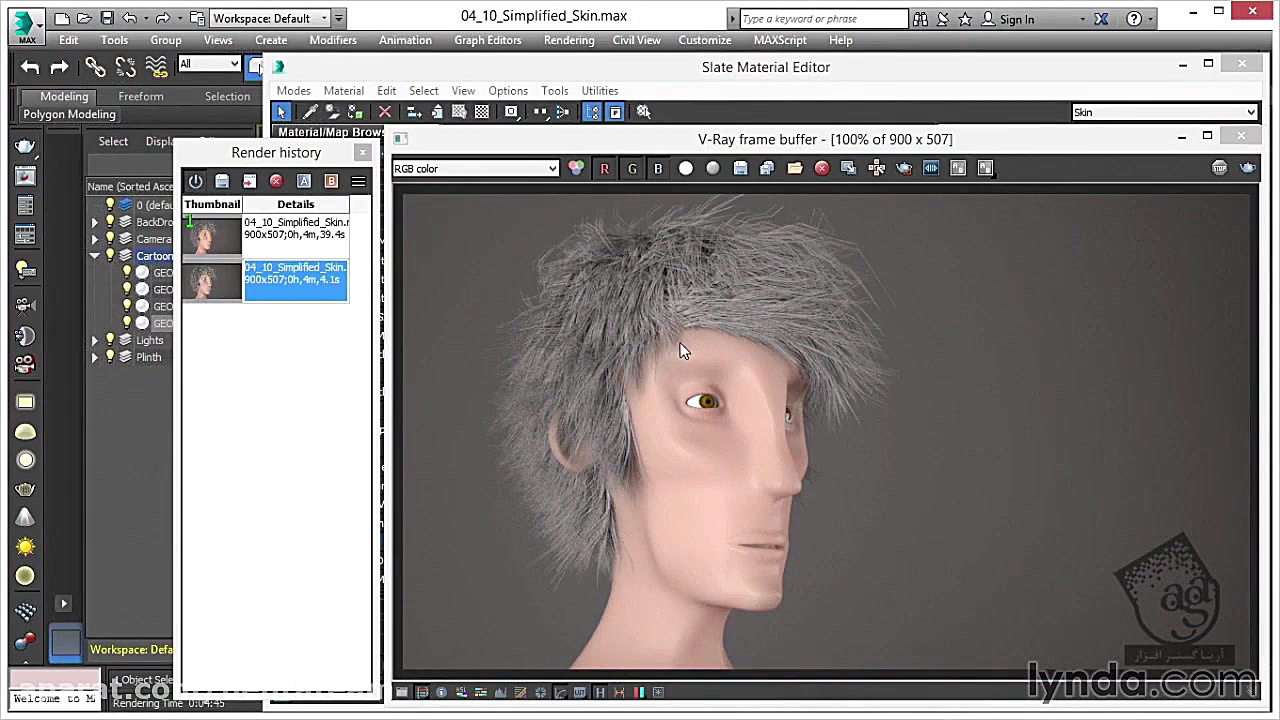Save image in Render history panel
Screen dimensions: 1280x720
coord(222,181)
